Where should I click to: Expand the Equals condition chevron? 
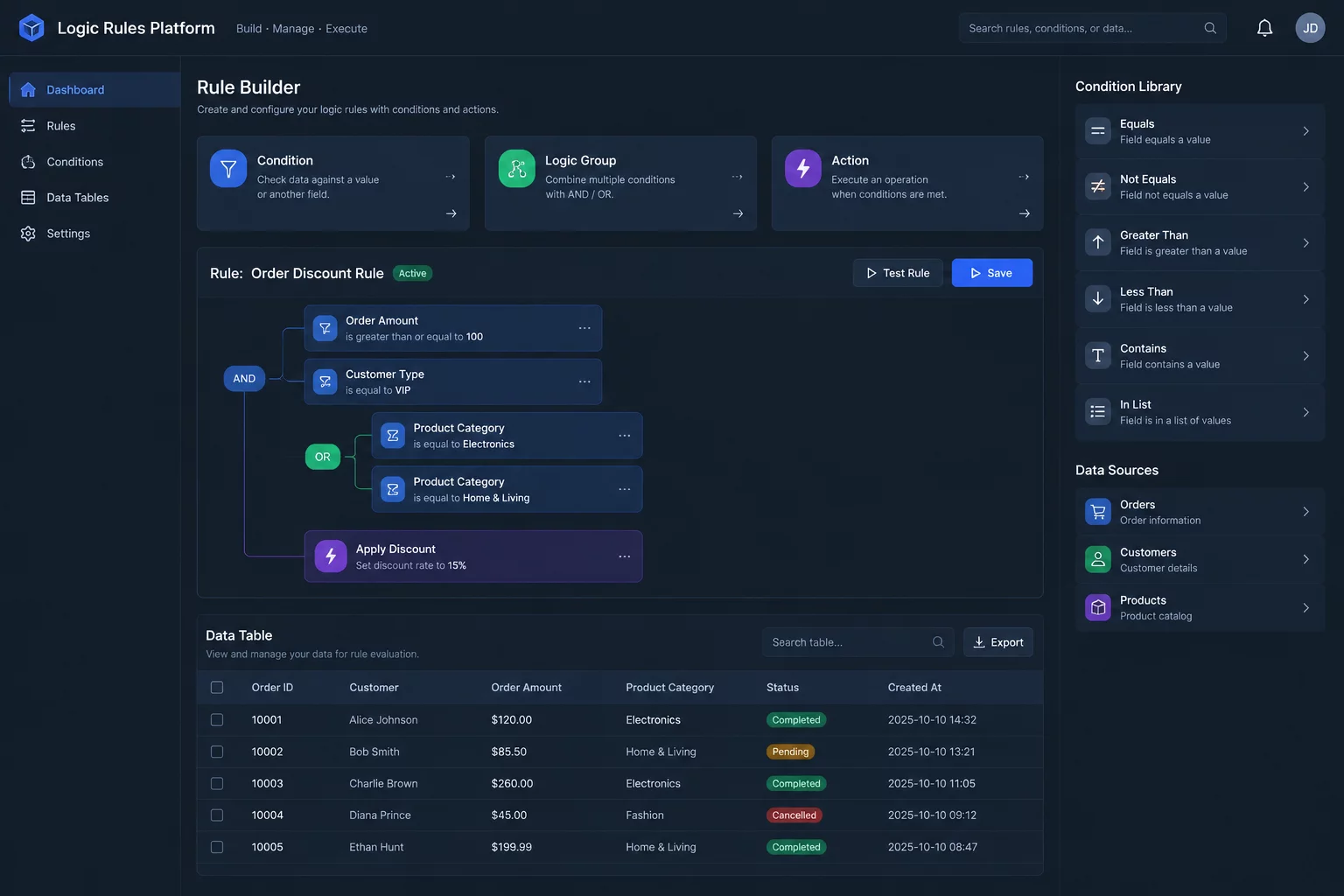coord(1305,131)
